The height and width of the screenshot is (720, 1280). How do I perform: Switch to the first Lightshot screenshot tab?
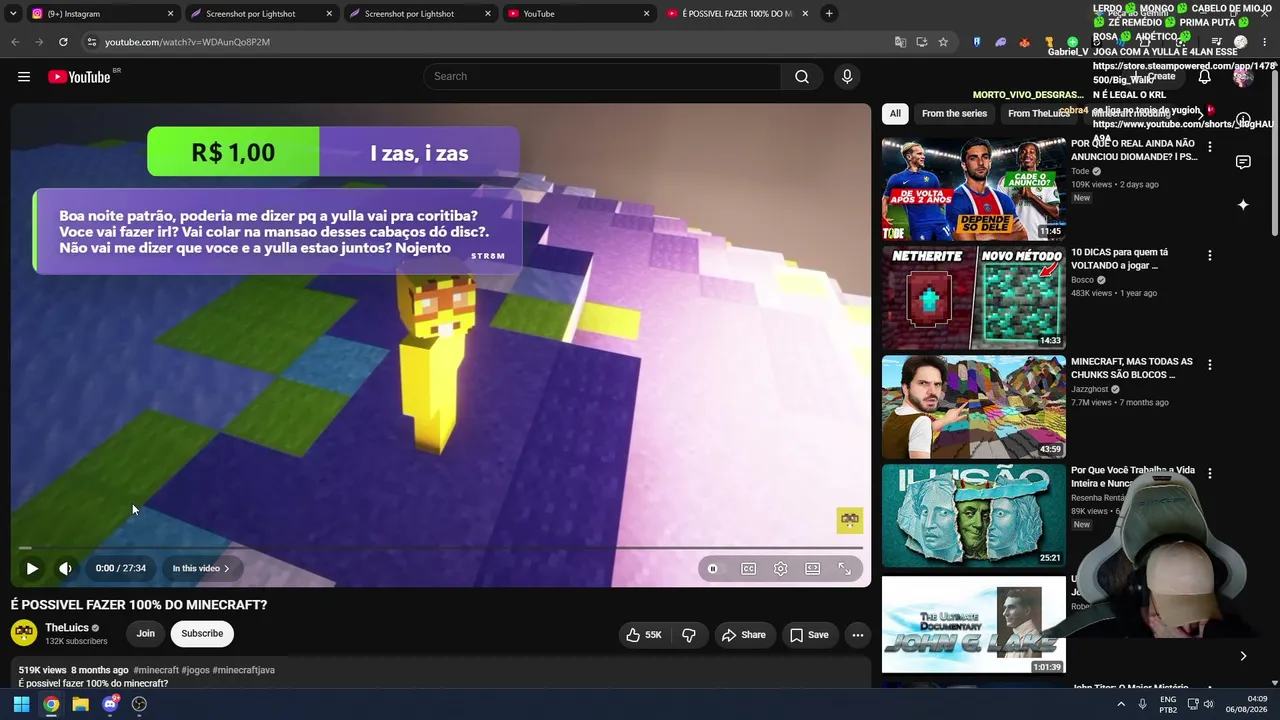(260, 14)
